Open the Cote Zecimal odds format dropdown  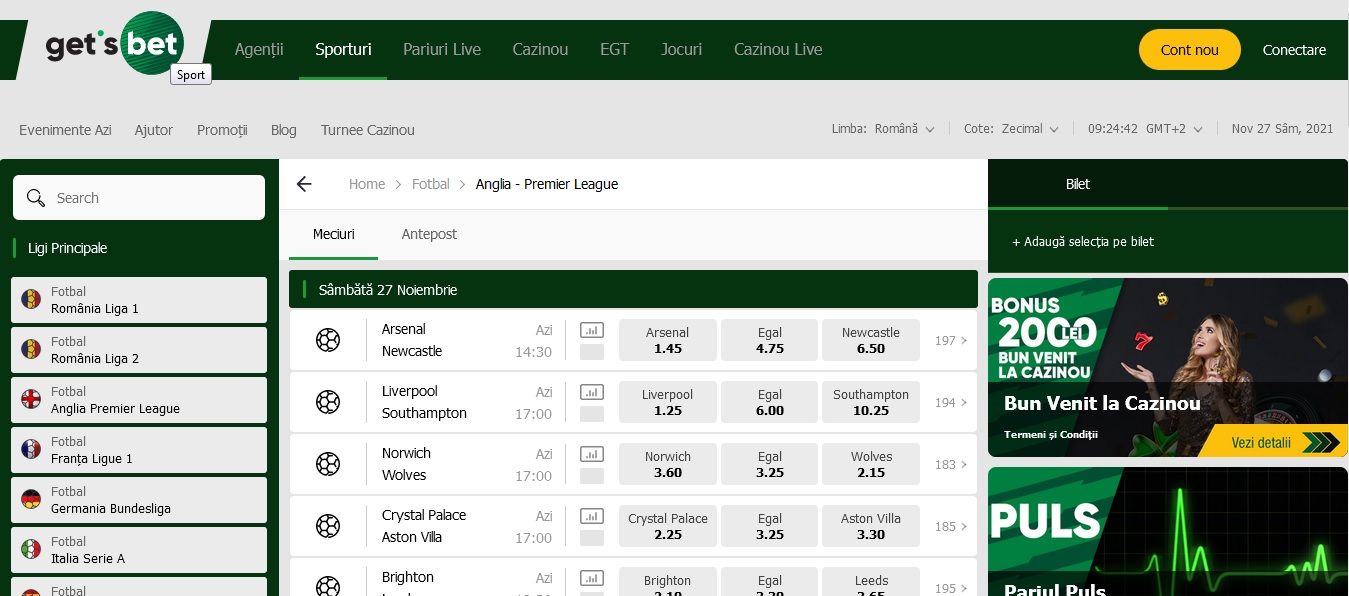pos(1012,129)
